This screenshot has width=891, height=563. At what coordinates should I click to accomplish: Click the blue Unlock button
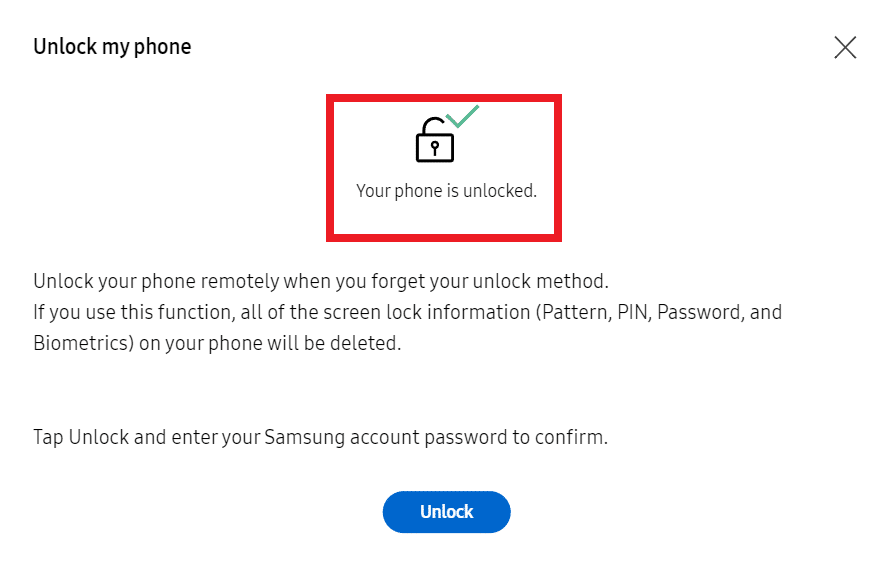coord(446,512)
